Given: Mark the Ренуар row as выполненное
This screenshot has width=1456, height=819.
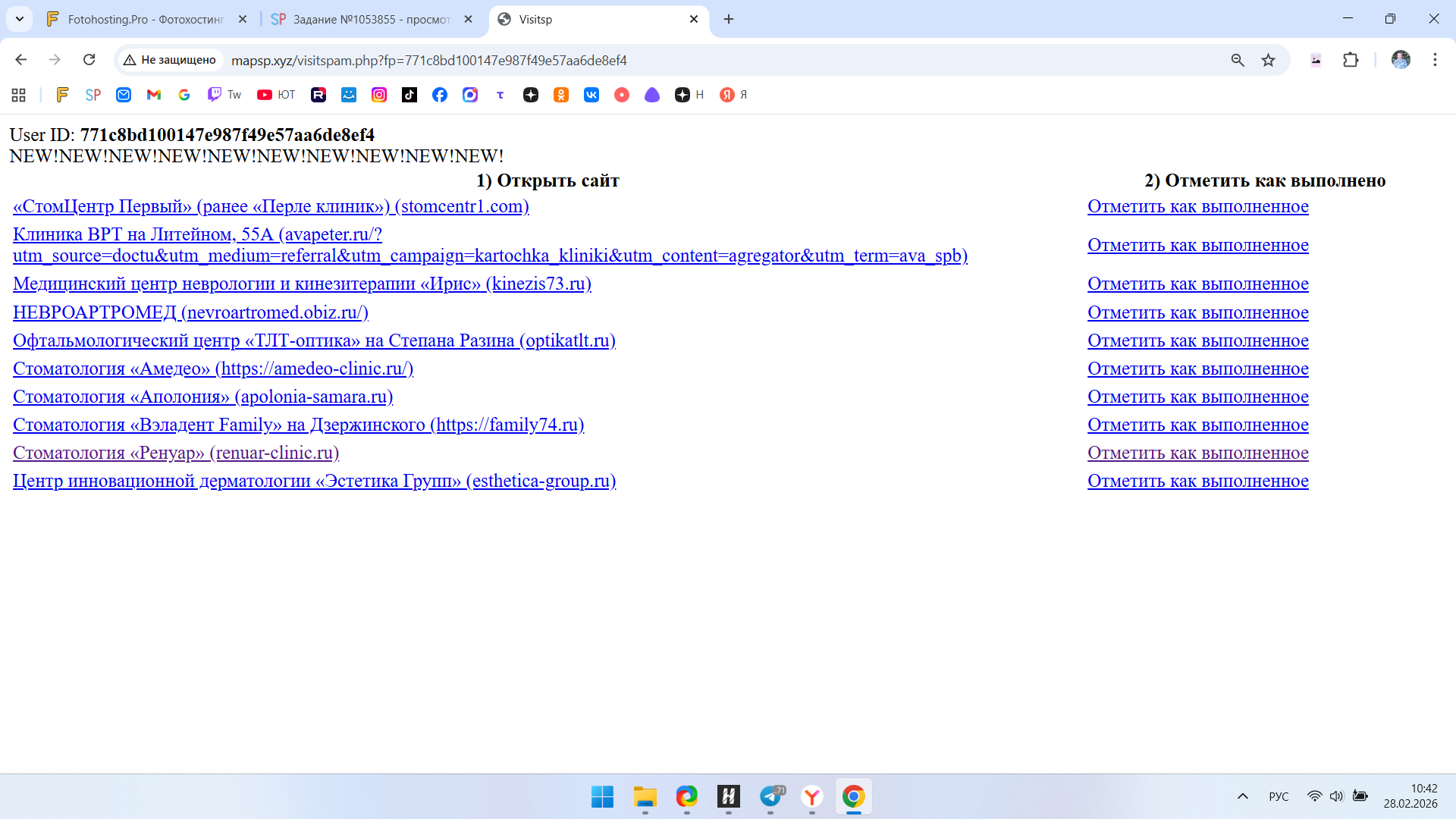Looking at the screenshot, I should [x=1197, y=453].
